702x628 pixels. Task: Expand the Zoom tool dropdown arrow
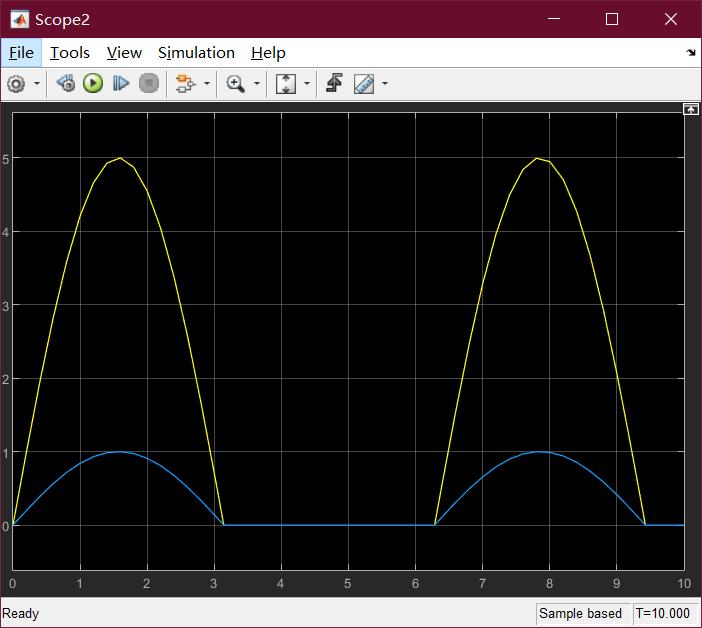pos(257,84)
